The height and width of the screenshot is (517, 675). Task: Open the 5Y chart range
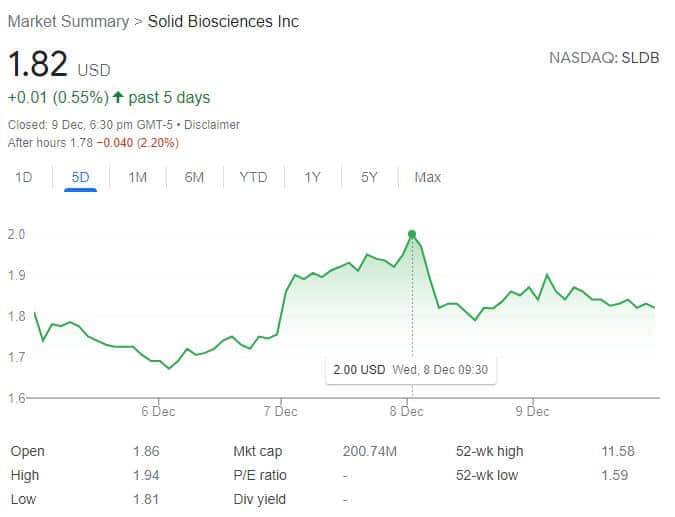tap(369, 177)
